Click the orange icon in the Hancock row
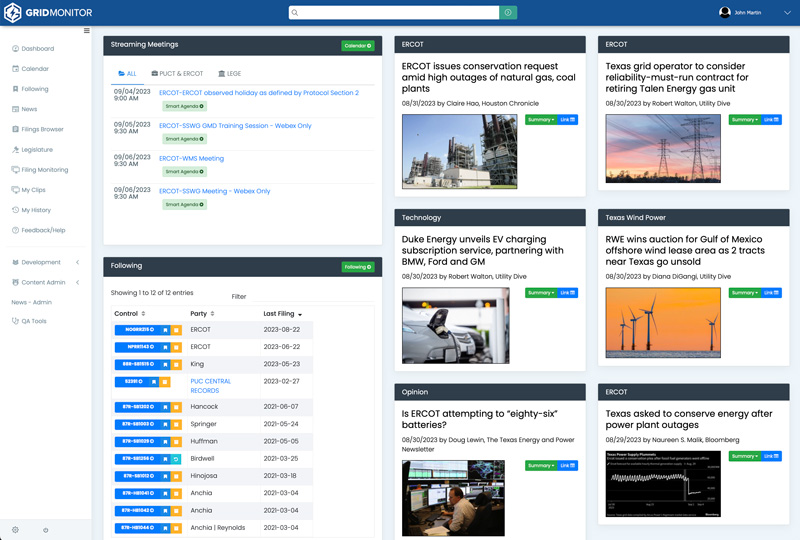This screenshot has width=800, height=540. pos(176,407)
